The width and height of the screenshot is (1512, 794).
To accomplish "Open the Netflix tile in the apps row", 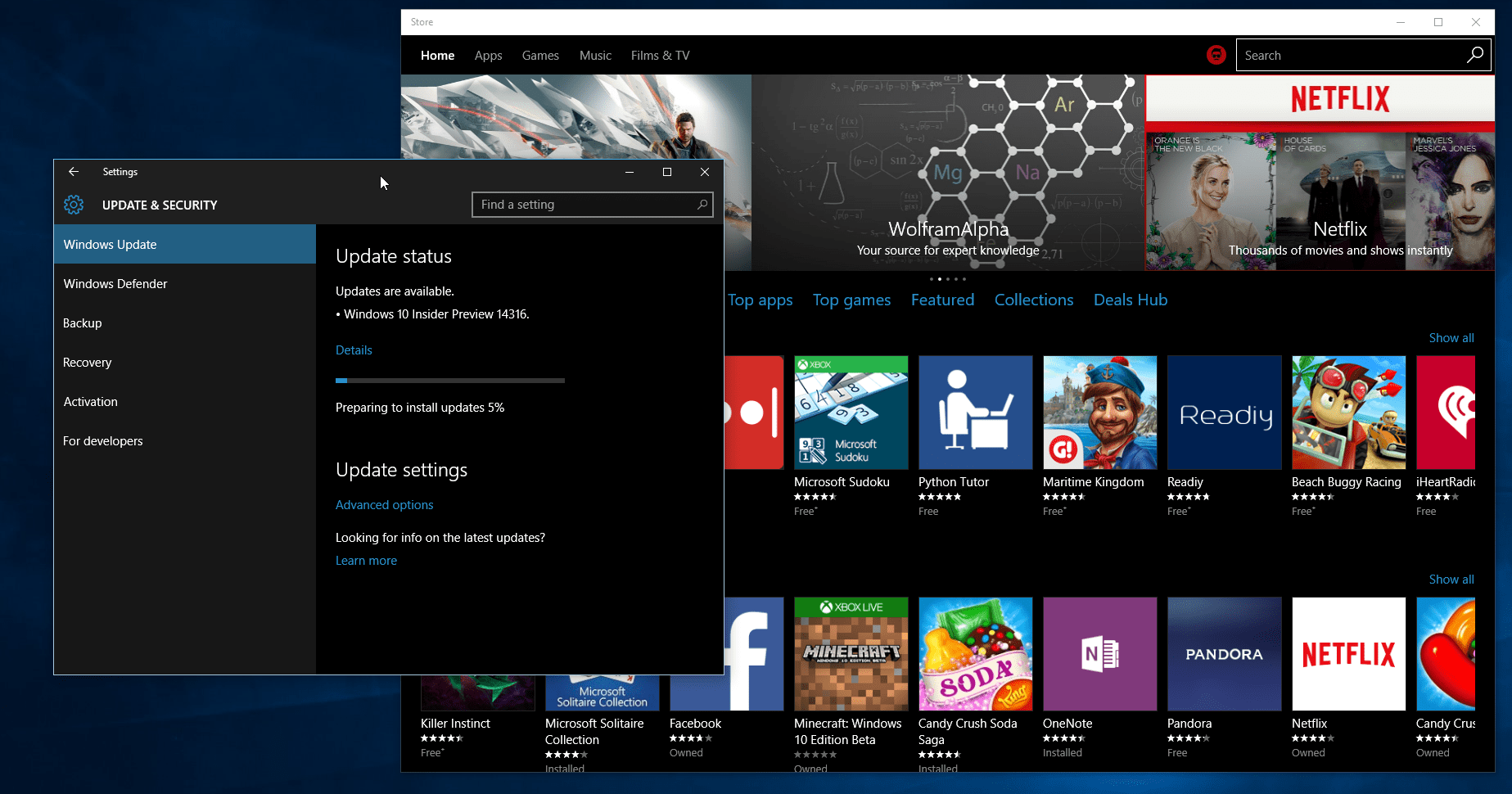I will point(1348,653).
